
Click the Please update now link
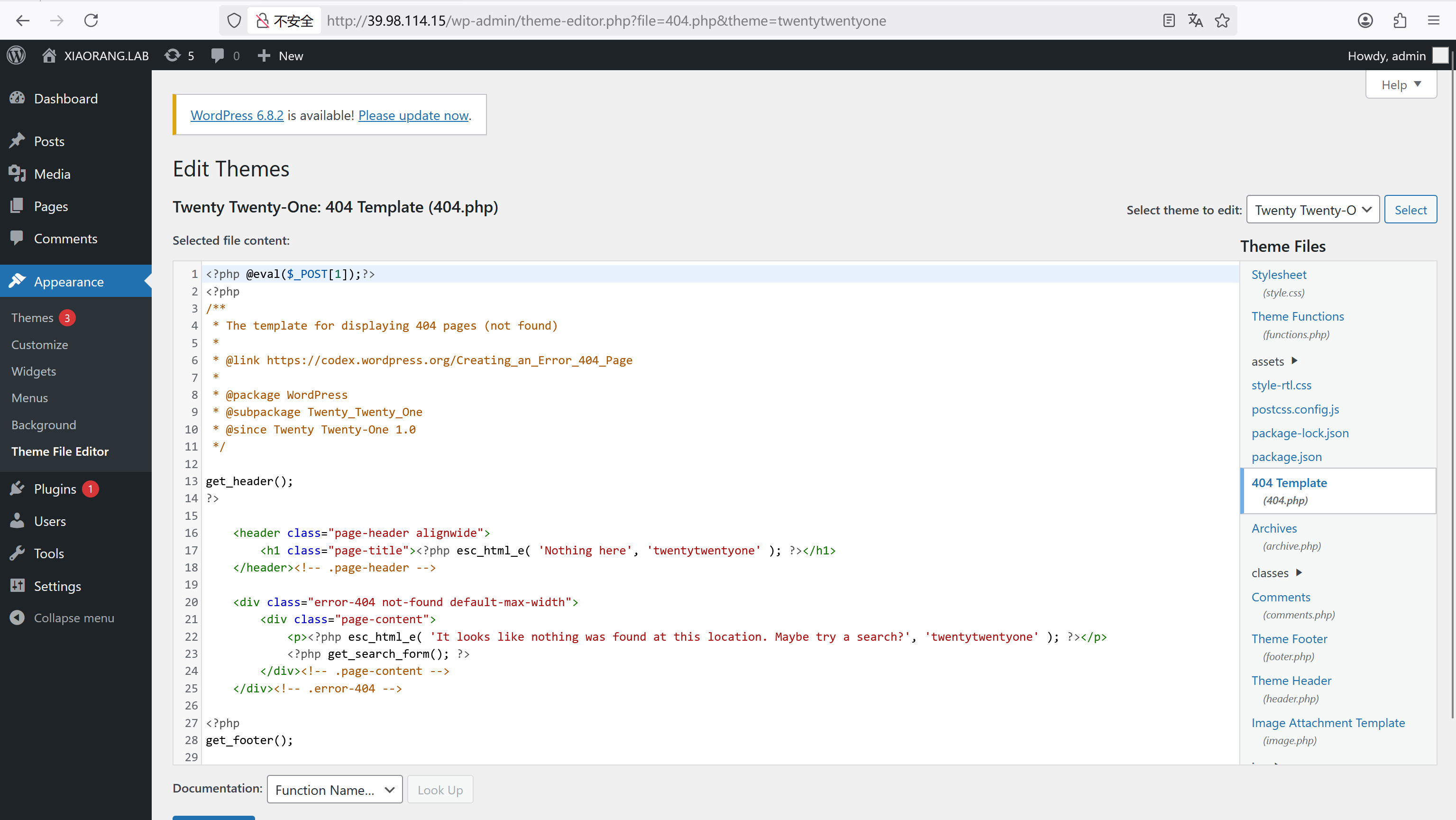coord(413,115)
